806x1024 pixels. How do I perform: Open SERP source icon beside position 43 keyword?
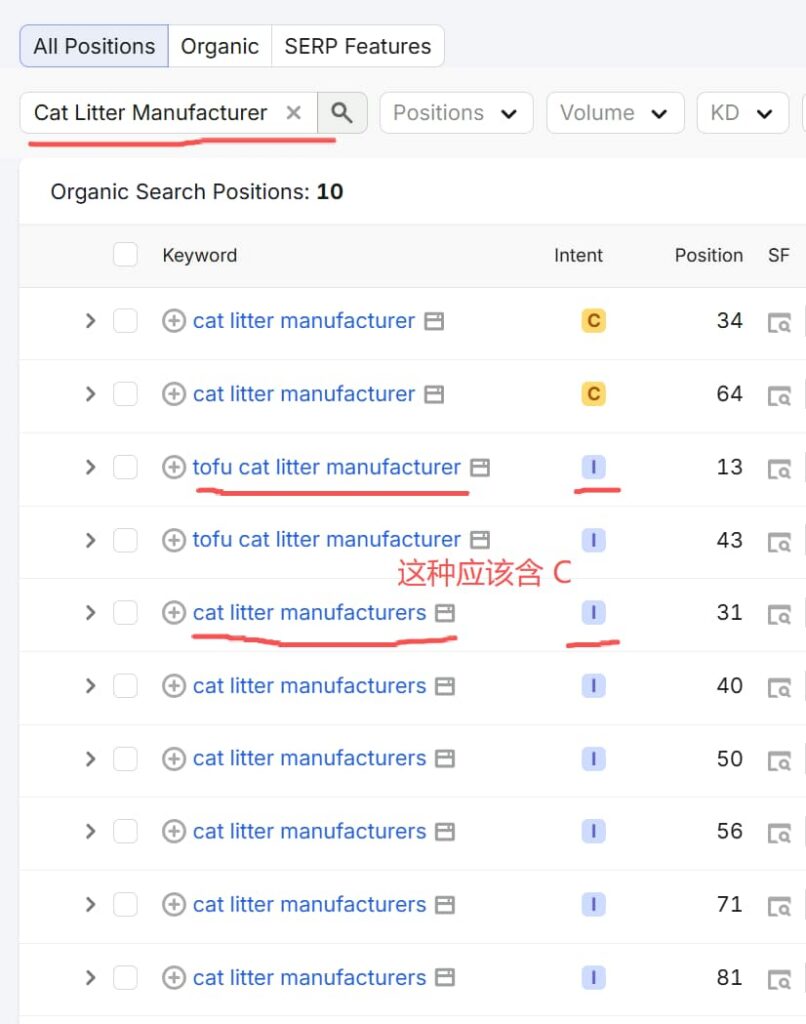click(480, 540)
